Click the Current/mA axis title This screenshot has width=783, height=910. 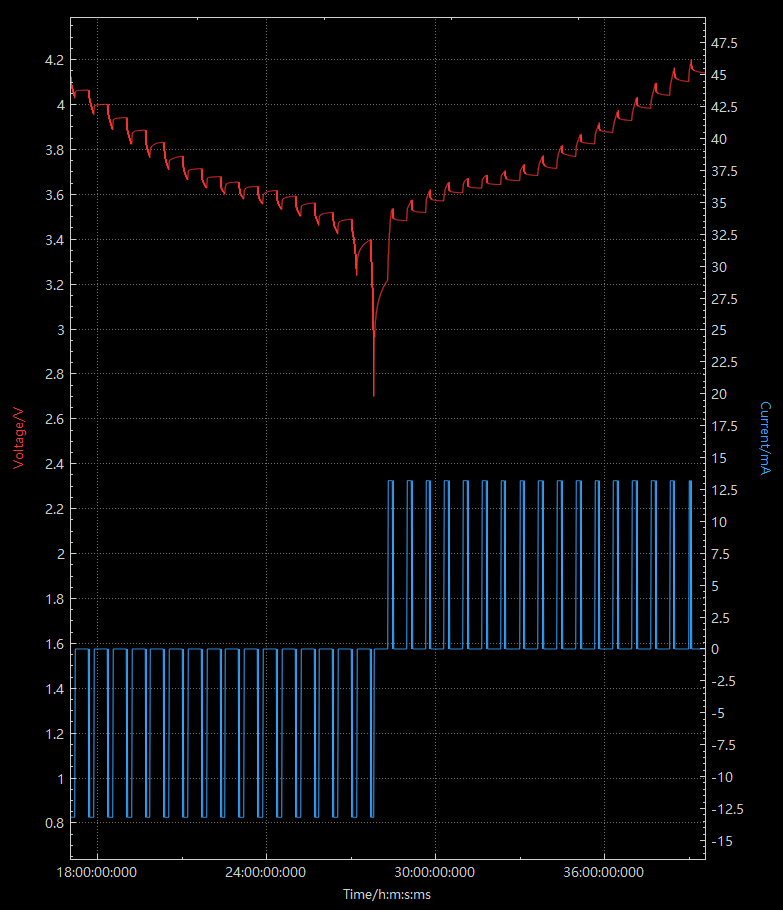point(766,438)
